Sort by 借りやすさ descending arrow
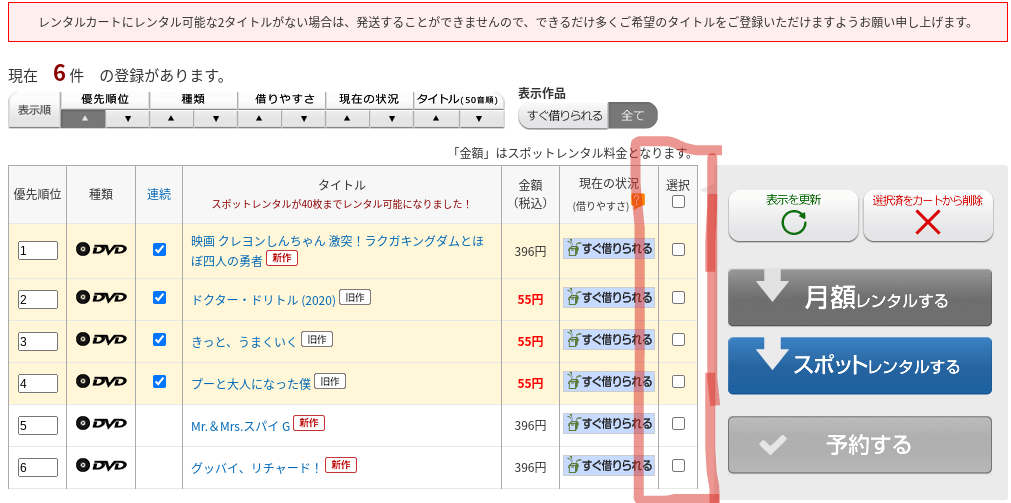 point(303,119)
